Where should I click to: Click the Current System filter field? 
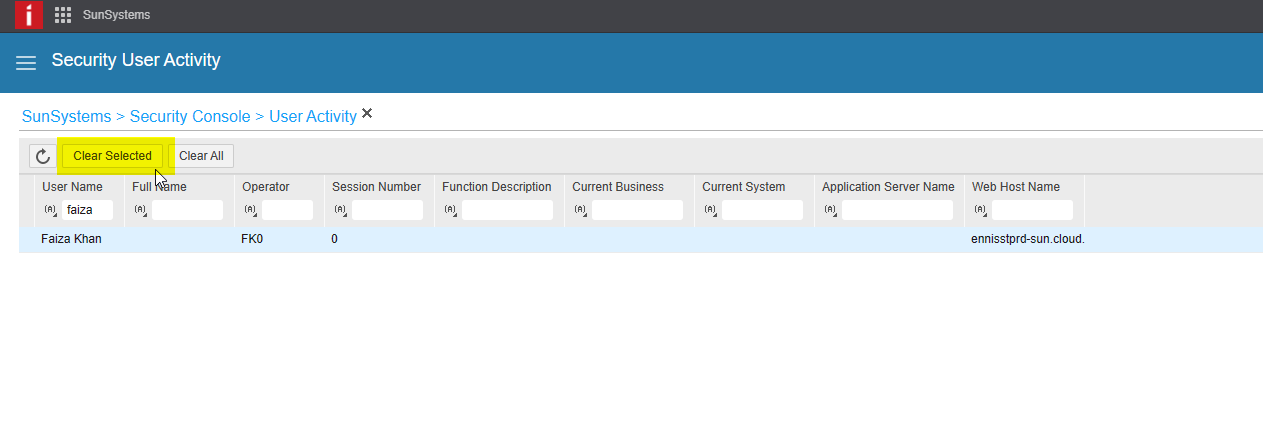tap(762, 210)
